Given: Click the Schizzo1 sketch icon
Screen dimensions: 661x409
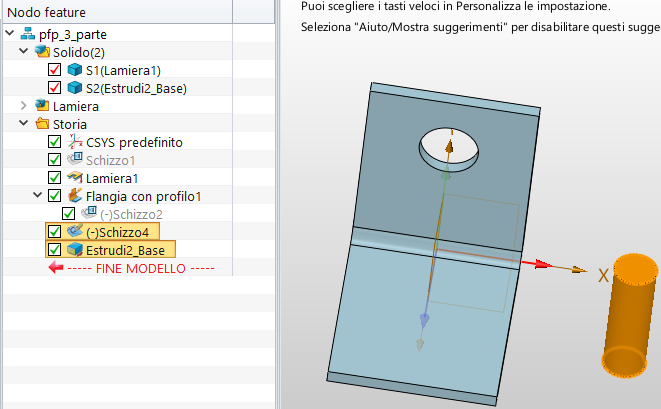Looking at the screenshot, I should [75, 159].
